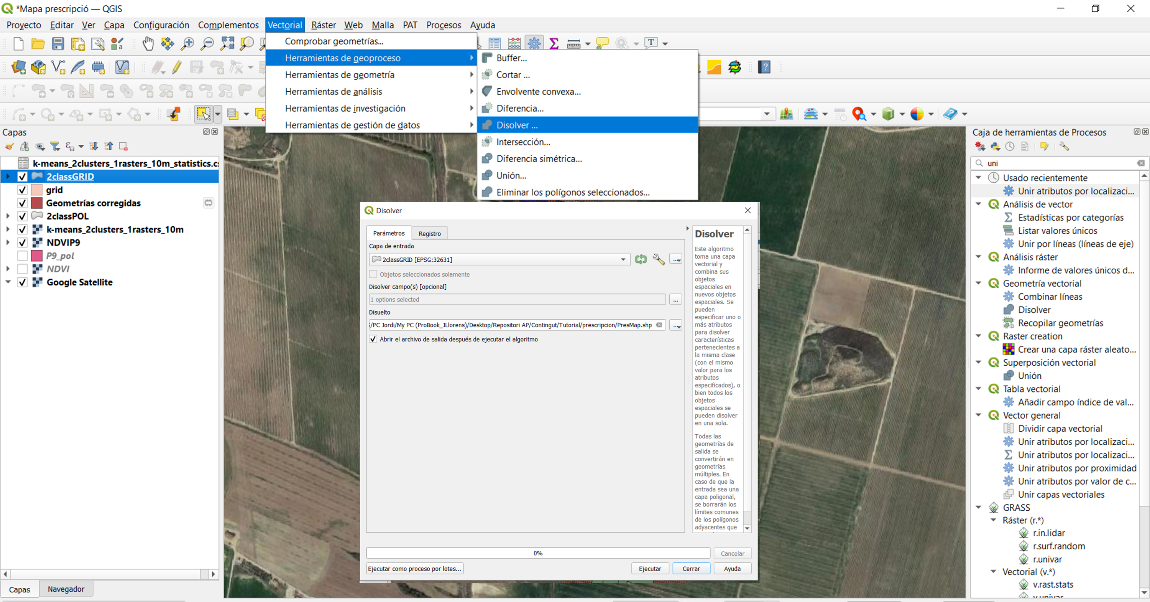The height and width of the screenshot is (602, 1150).
Task: Click the Open Layer Styling brush icon
Action: click(x=10, y=146)
